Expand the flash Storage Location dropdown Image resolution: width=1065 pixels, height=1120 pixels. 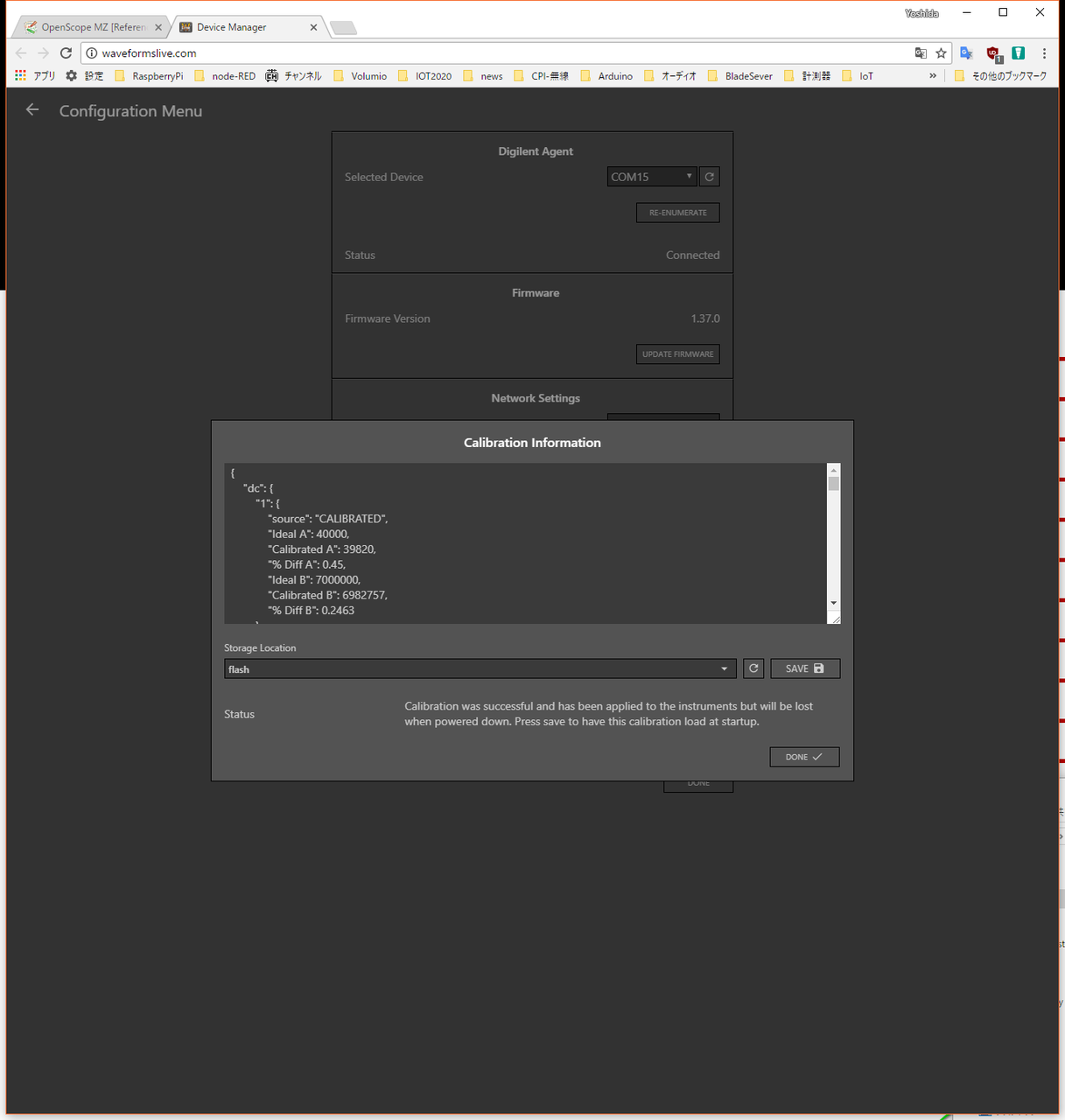point(479,669)
